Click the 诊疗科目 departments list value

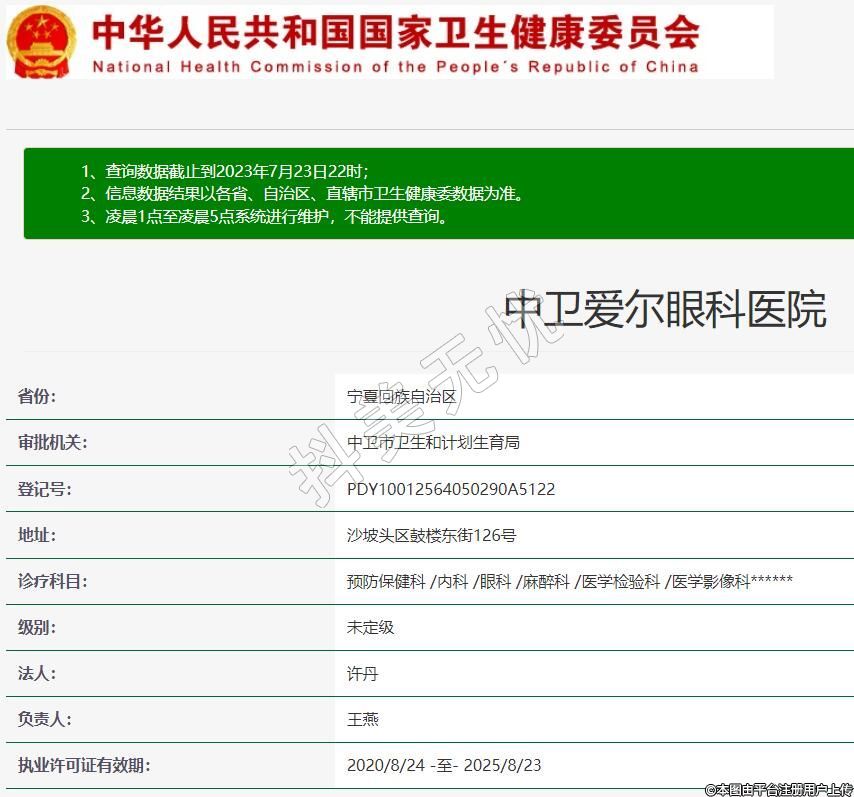(x=569, y=581)
